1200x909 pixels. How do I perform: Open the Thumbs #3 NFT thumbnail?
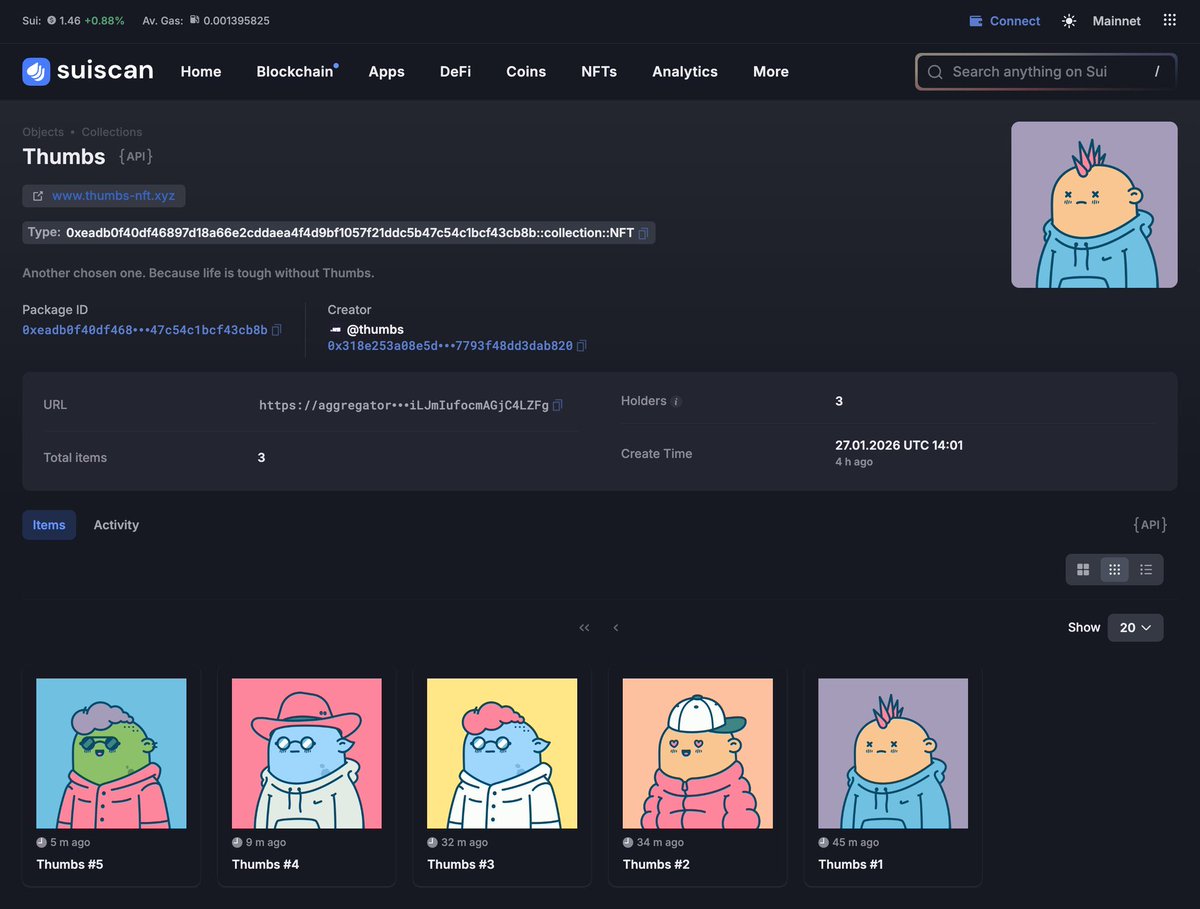(x=502, y=753)
